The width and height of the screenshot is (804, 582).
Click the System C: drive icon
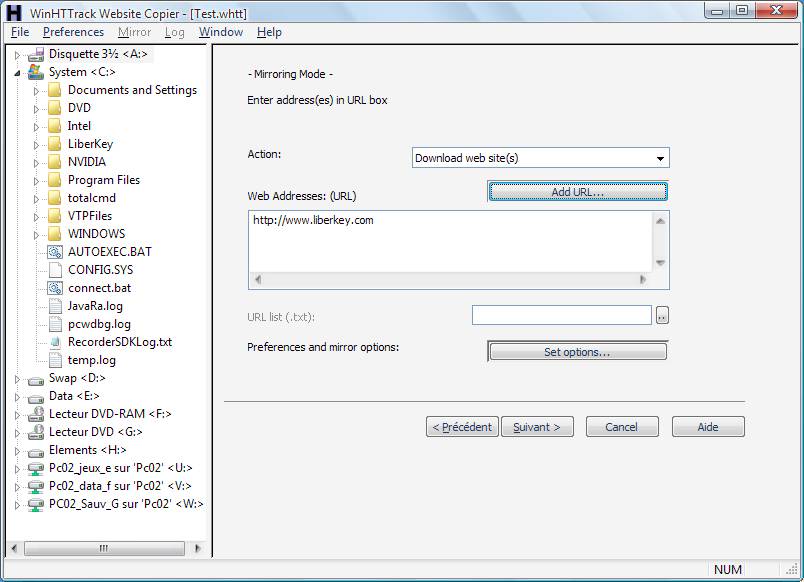coord(35,72)
